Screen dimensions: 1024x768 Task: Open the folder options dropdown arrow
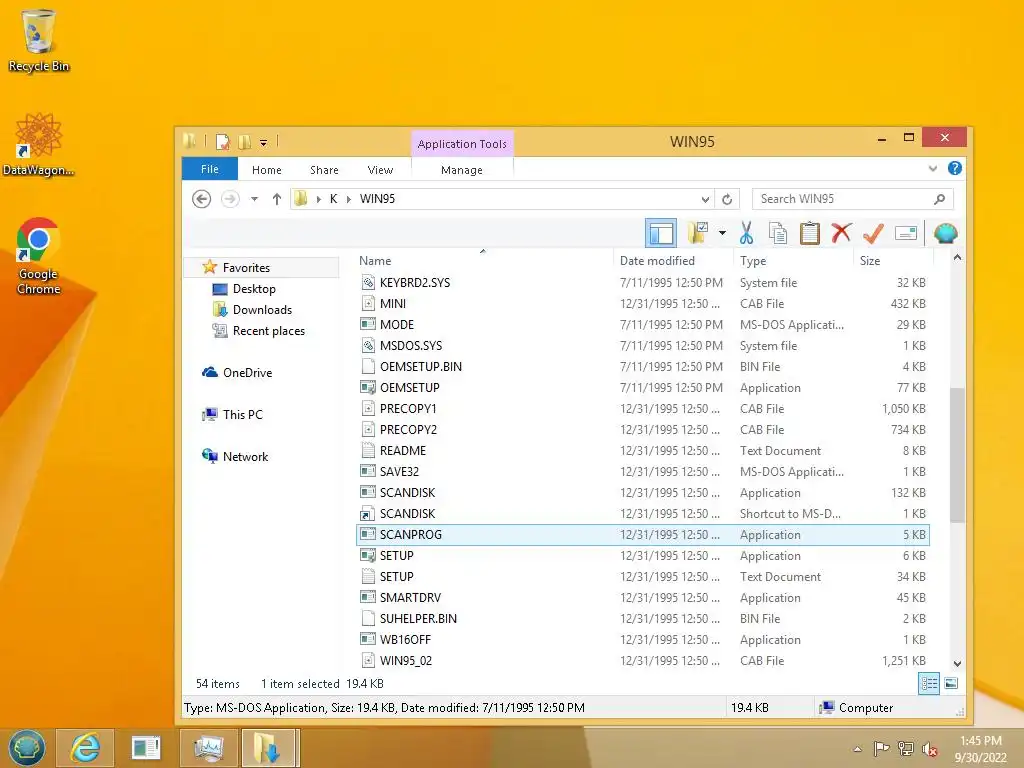click(722, 232)
